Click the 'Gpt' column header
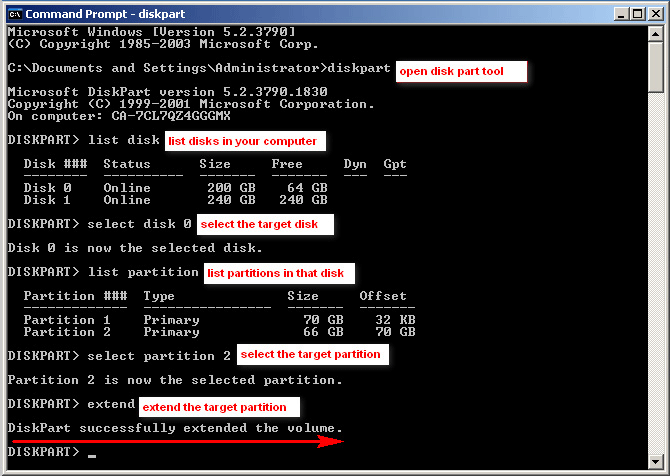670x476 pixels. pos(395,164)
